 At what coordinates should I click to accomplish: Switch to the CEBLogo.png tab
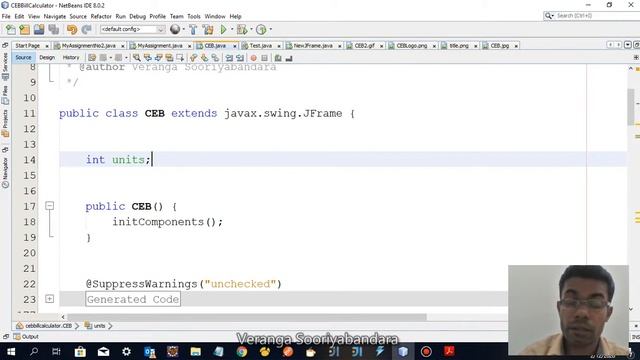(412, 46)
